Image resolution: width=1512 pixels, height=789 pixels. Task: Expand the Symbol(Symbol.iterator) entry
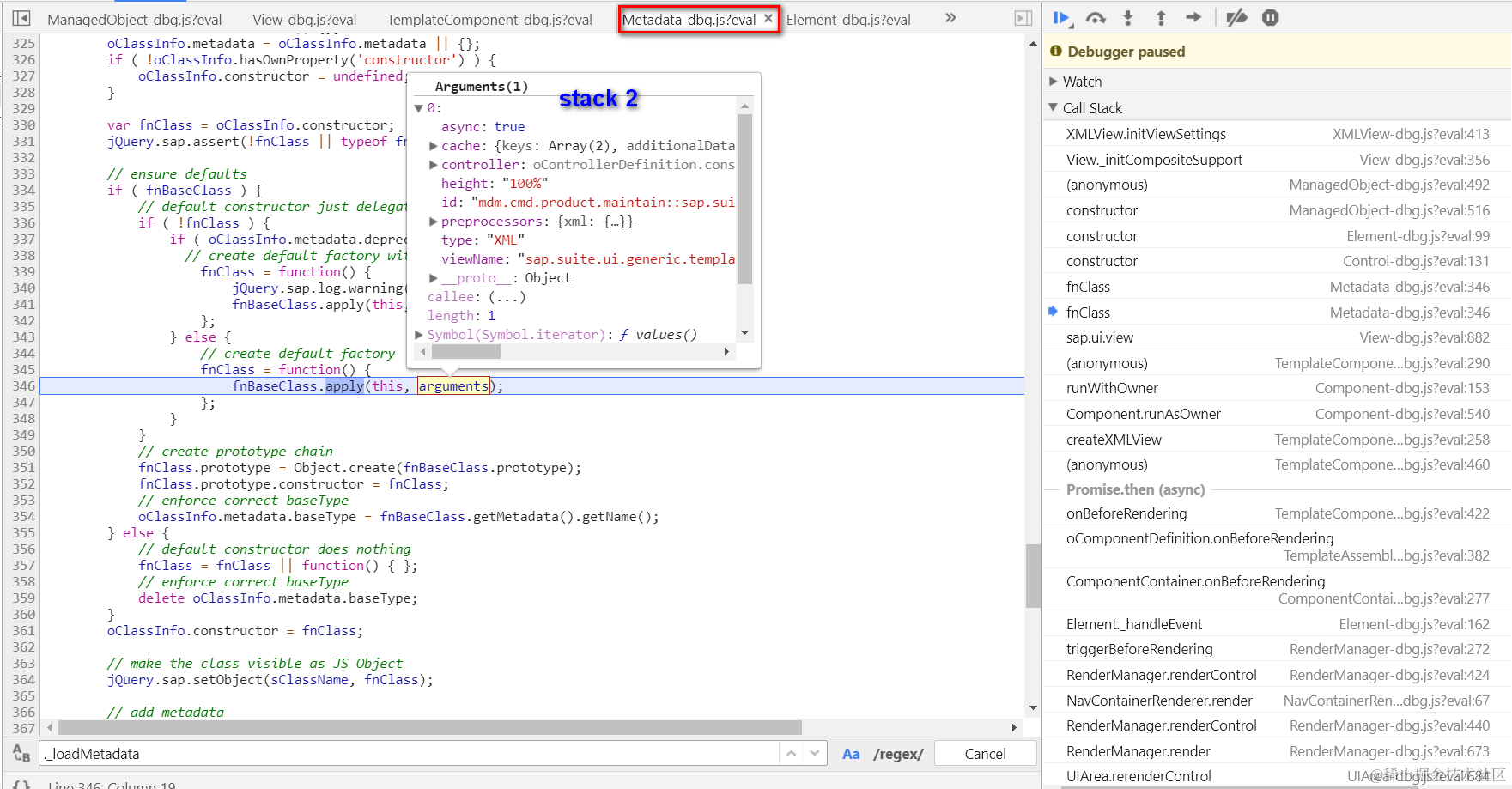419,335
